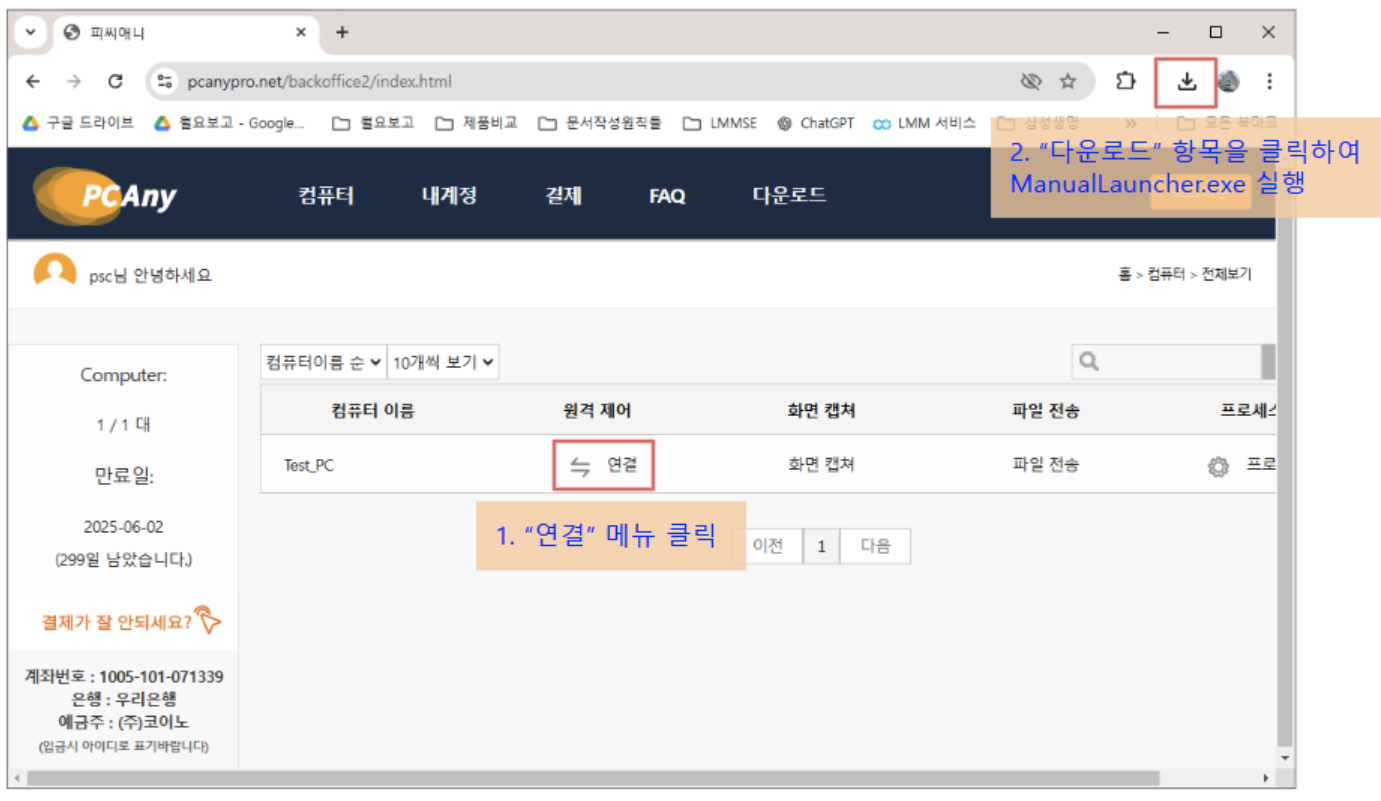Click the 화면 캡처 link for Test_PC
Screen dimensions: 1381x801
[821, 465]
